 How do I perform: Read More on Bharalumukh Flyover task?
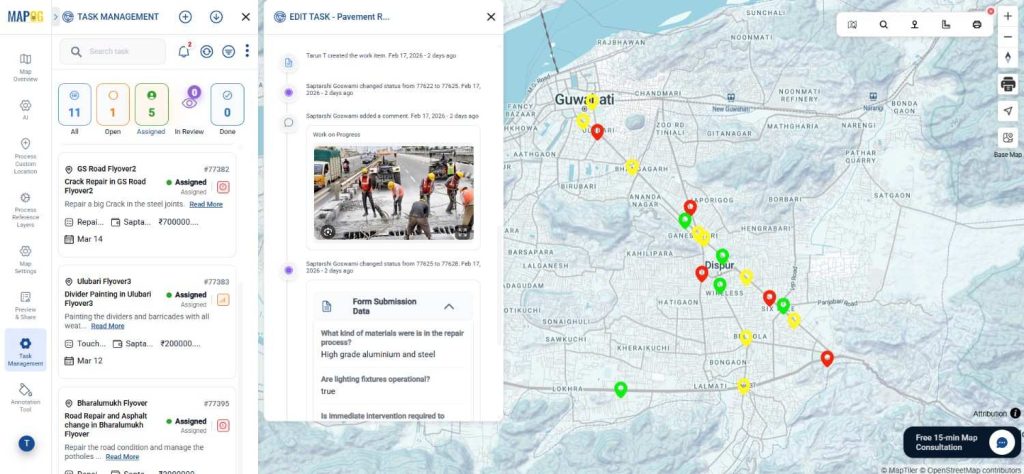[x=122, y=457]
